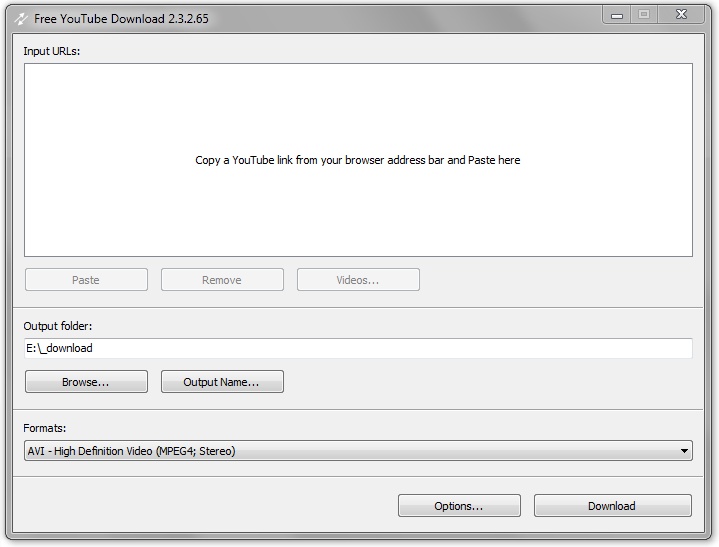Click Browse... to choose output folder
Viewport: 719px width, 547px height.
[x=86, y=382]
